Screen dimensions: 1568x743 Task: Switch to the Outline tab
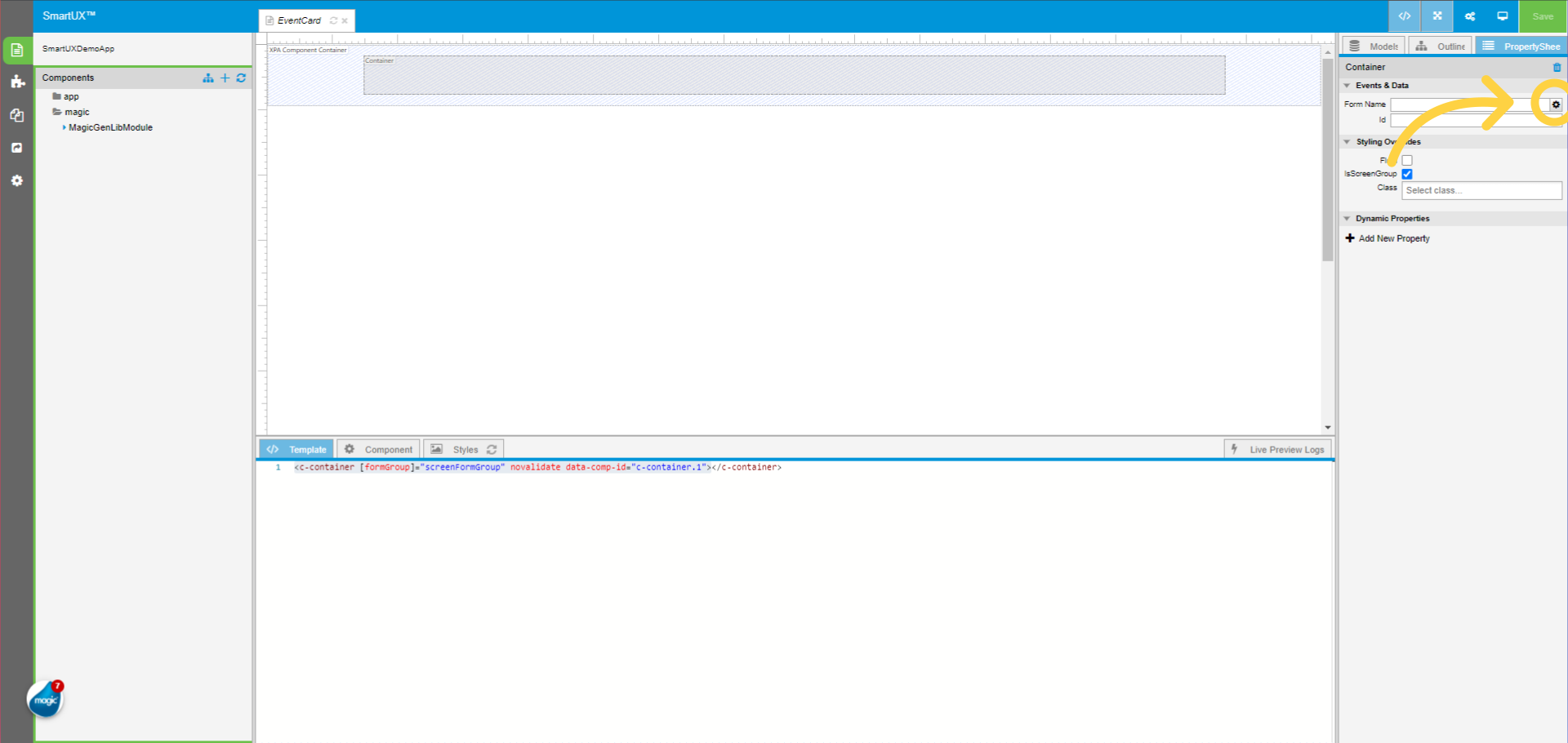click(x=1441, y=46)
